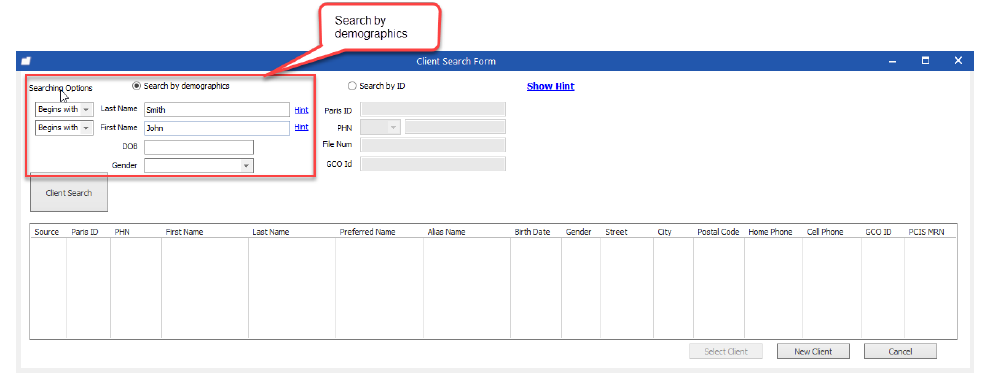984x387 pixels.
Task: Sort results by the Birth Date column header
Action: [532, 232]
